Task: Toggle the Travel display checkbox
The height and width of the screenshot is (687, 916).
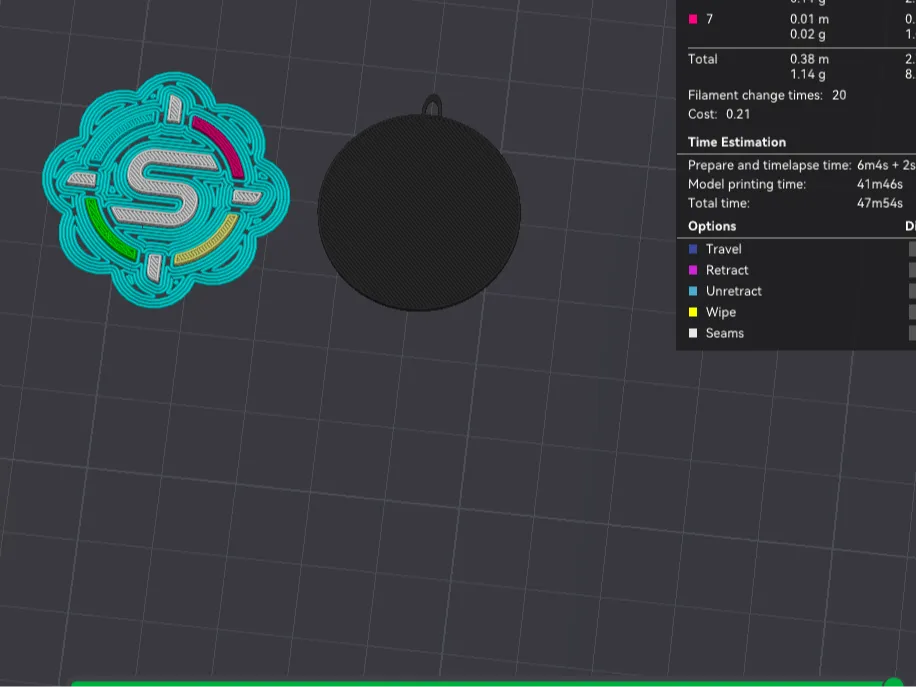Action: click(x=912, y=249)
